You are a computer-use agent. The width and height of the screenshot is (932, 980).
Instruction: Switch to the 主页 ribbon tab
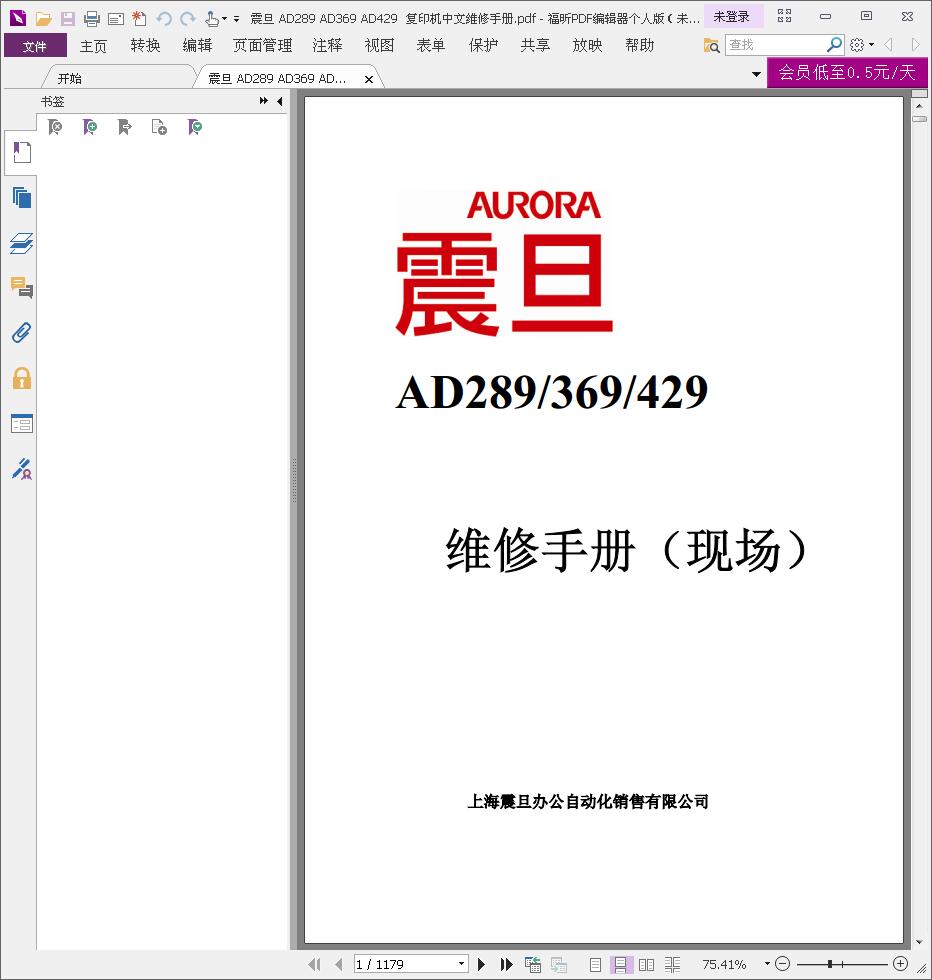click(x=93, y=46)
